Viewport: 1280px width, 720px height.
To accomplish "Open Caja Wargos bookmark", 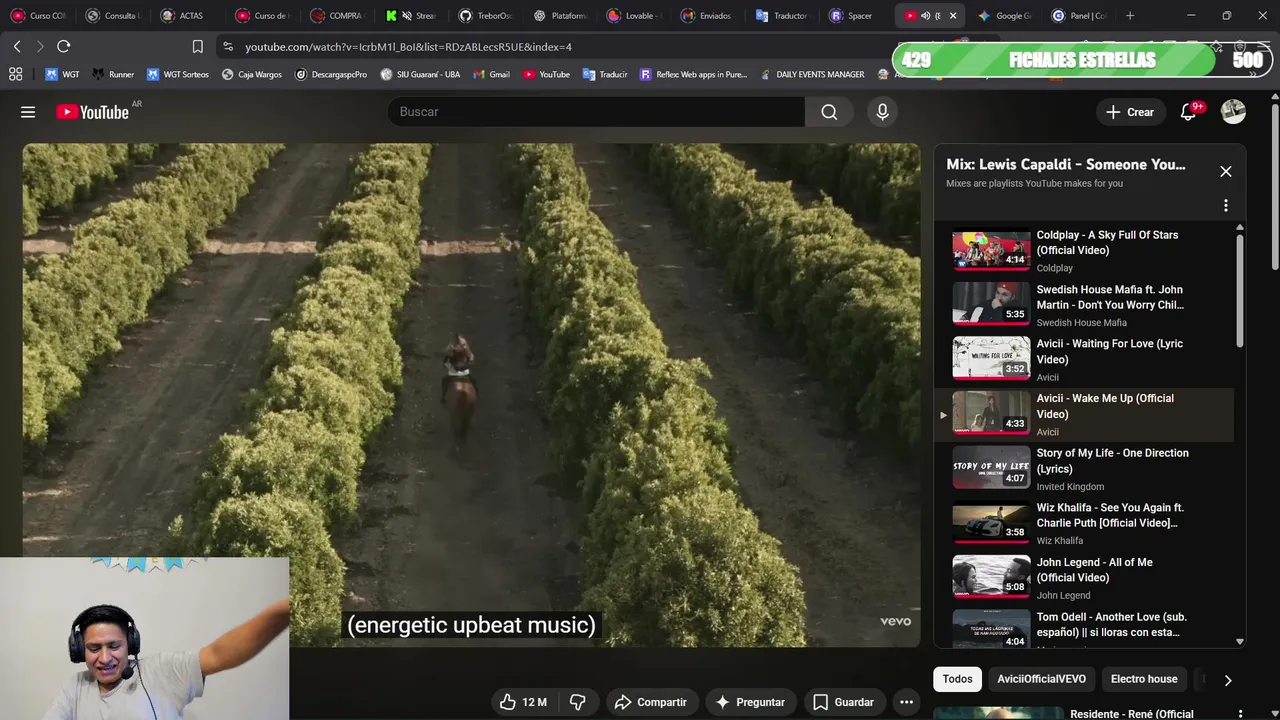I will (252, 74).
